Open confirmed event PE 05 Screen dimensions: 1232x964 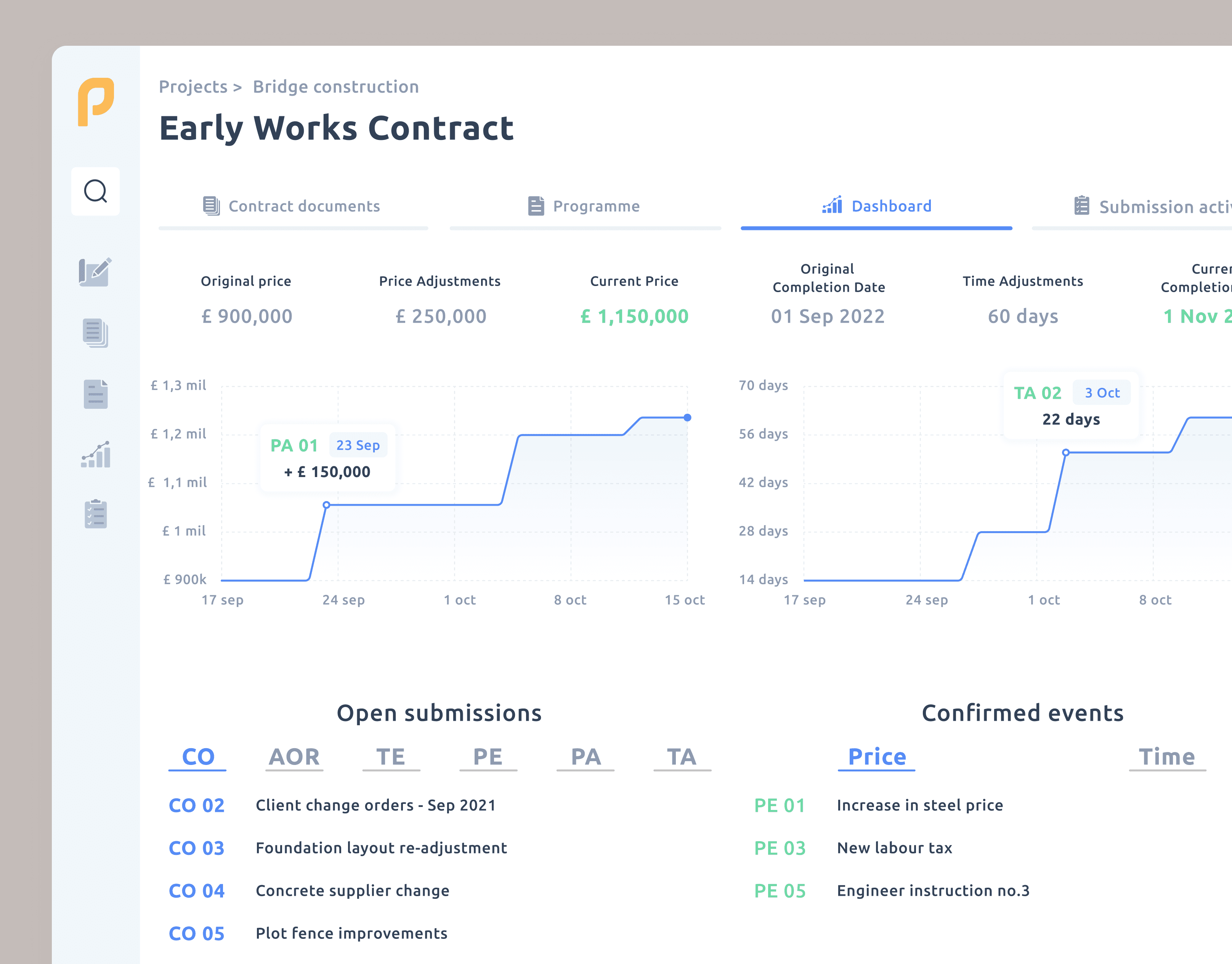(x=780, y=891)
